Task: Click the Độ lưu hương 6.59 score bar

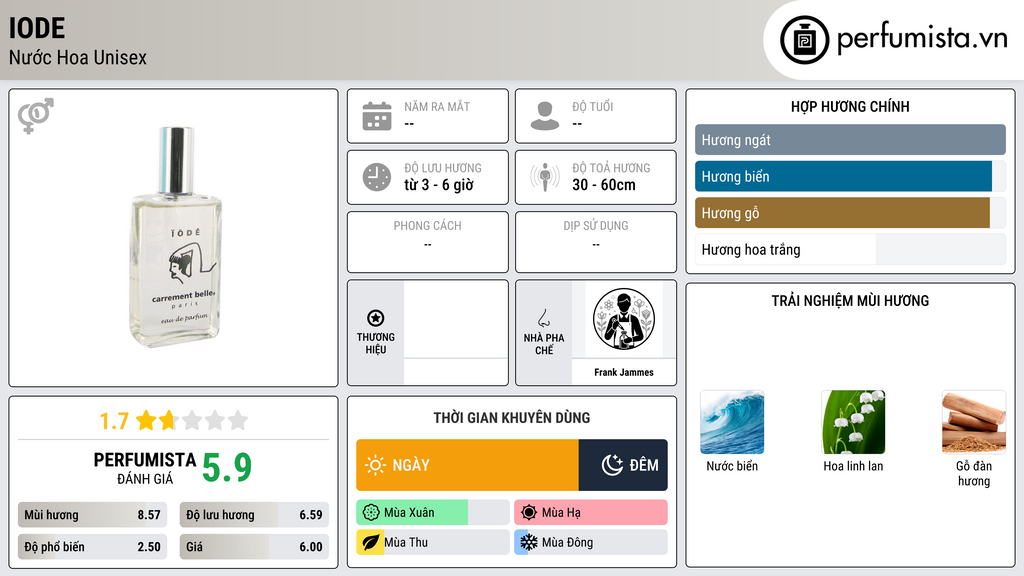Action: (254, 515)
